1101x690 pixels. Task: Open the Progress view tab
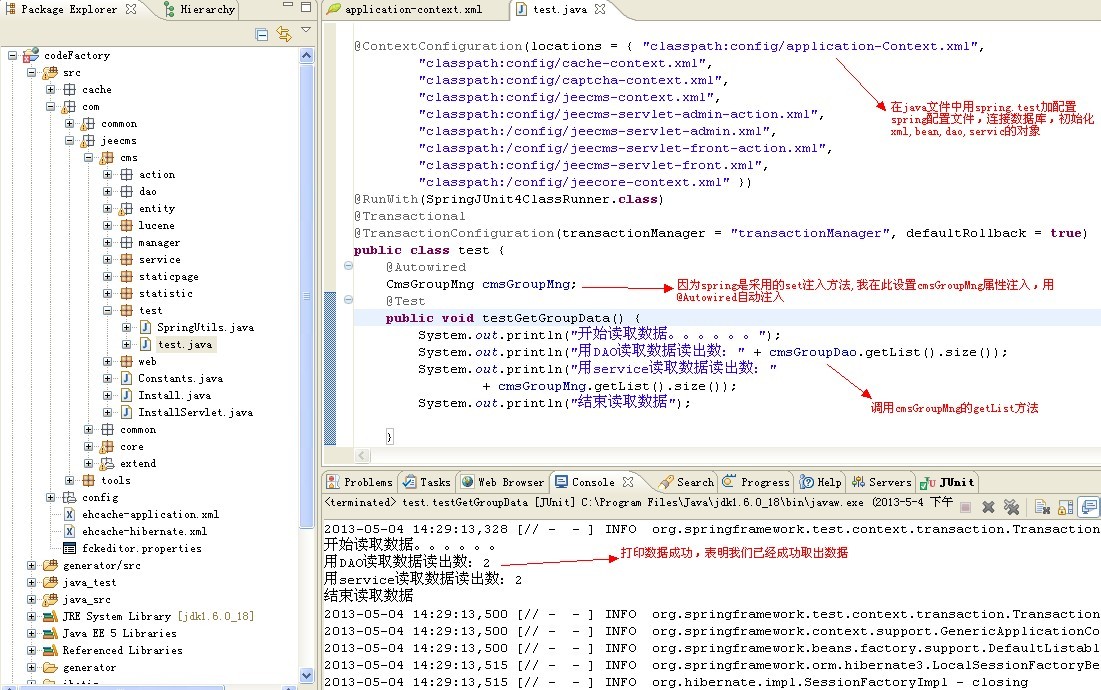click(x=756, y=482)
